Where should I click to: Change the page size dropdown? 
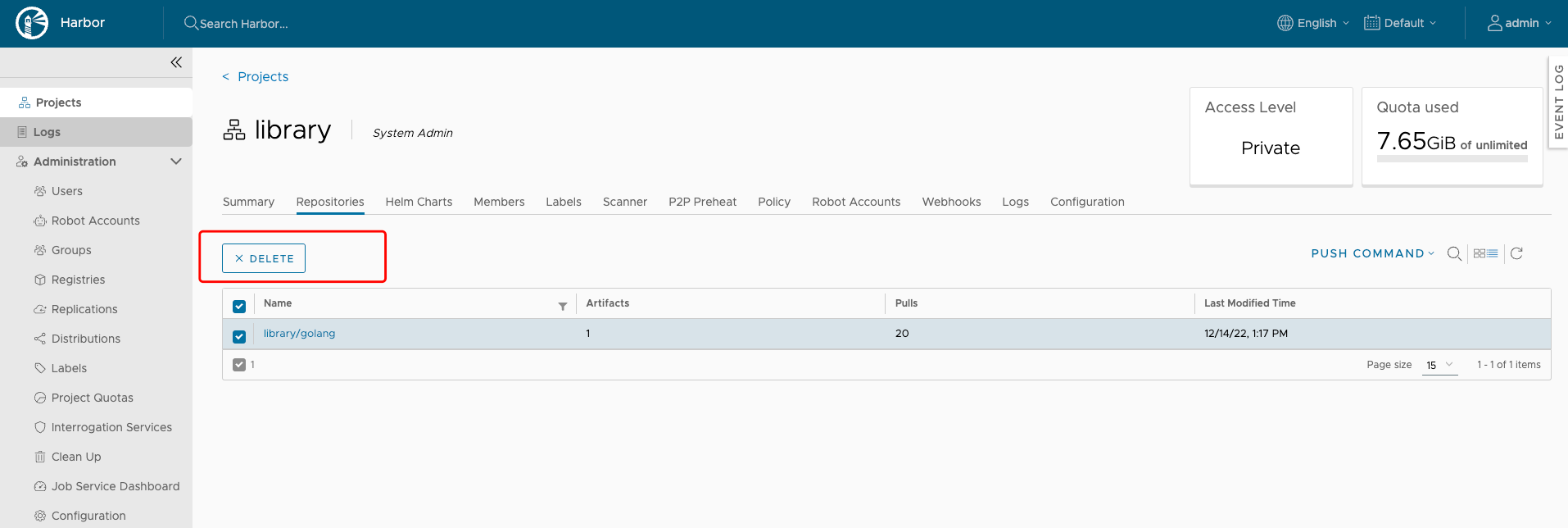click(x=1439, y=365)
